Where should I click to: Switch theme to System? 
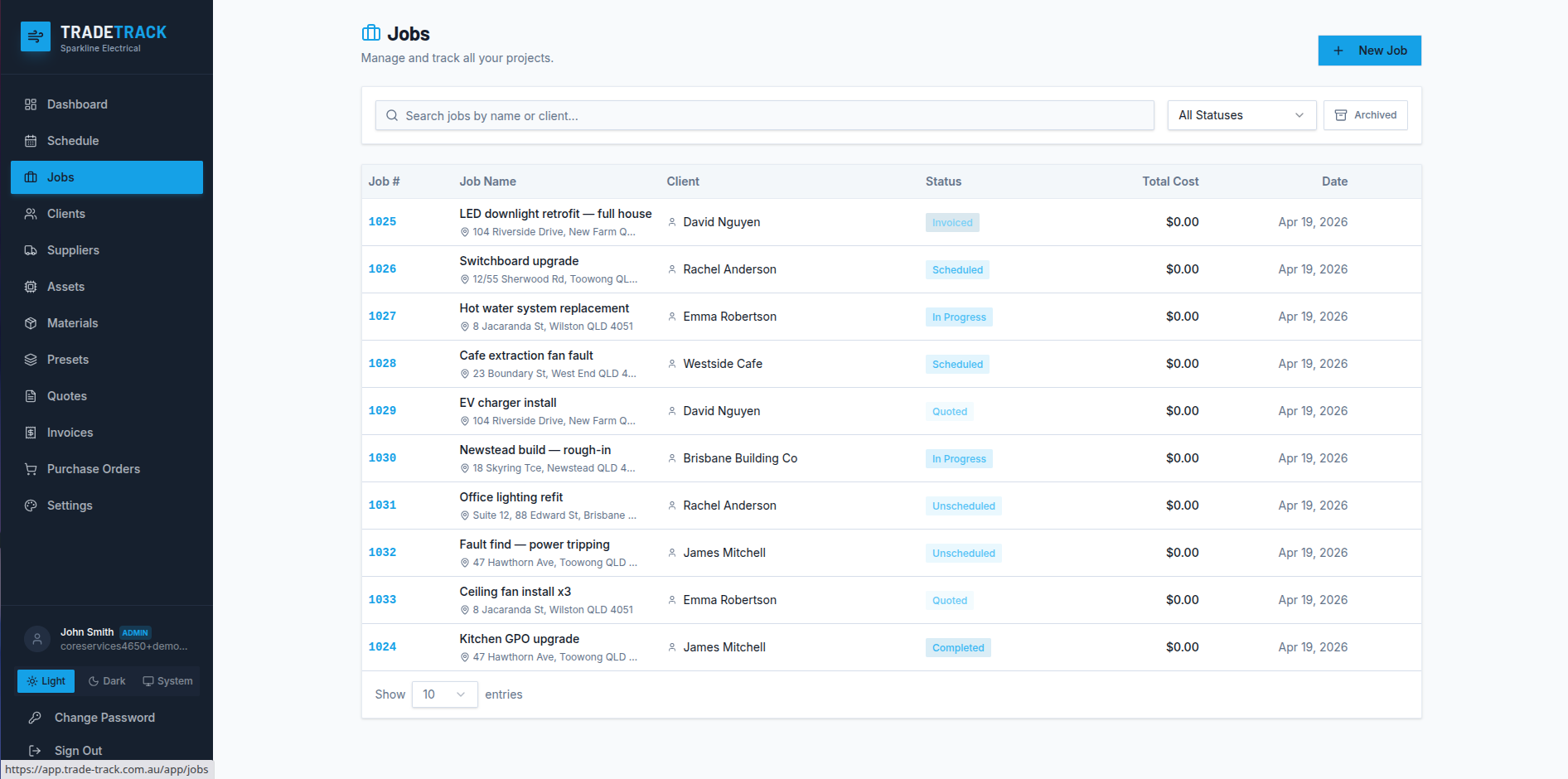(x=167, y=681)
